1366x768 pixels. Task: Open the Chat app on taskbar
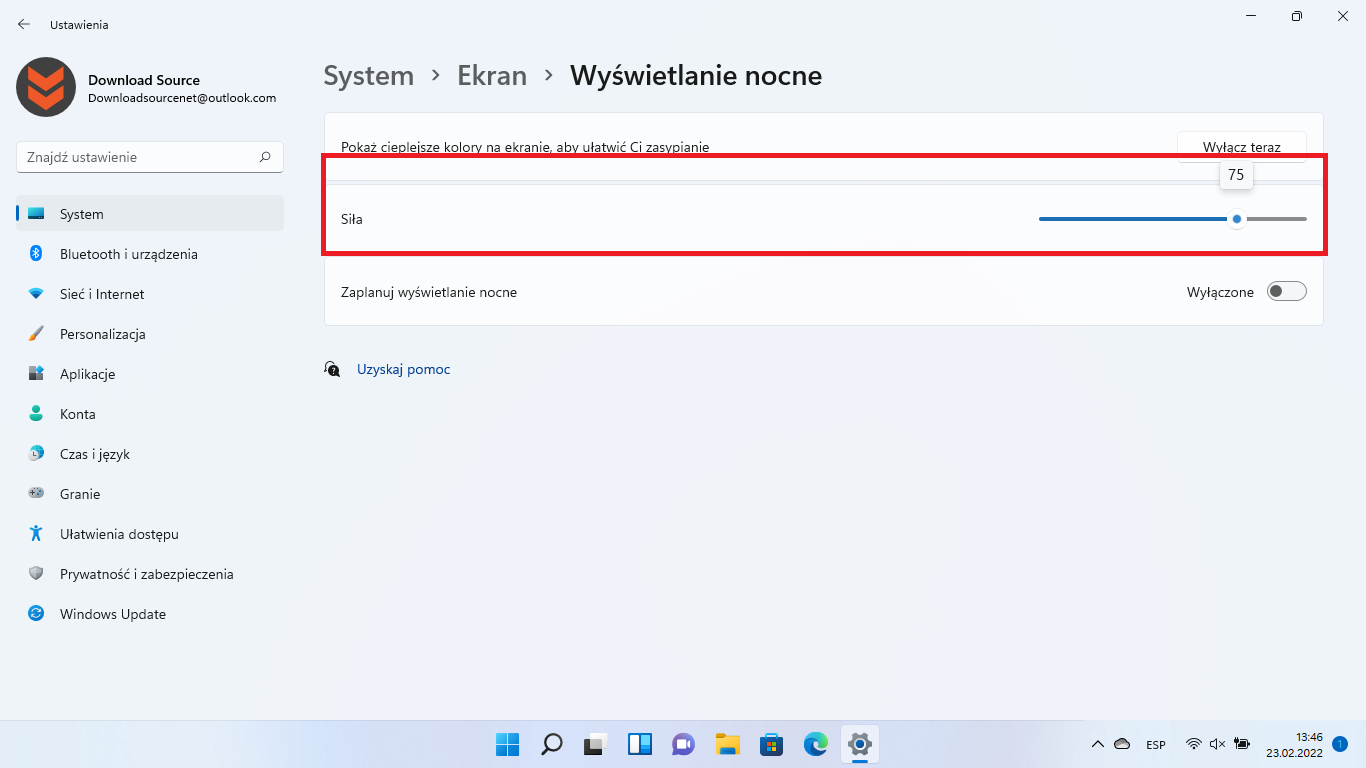point(684,744)
